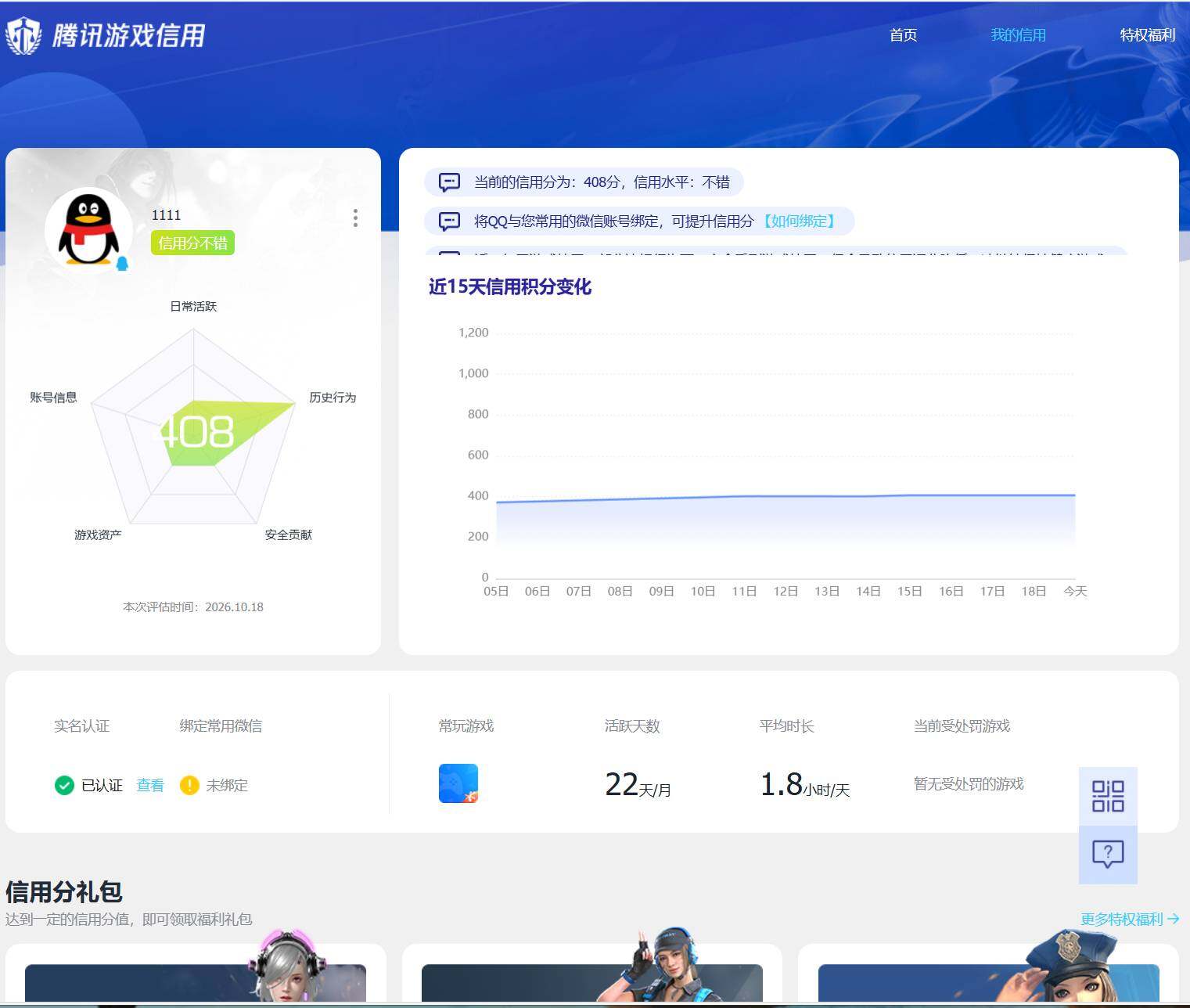The width and height of the screenshot is (1190, 1008).
Task: Open the QR code floating button
Action: (1108, 796)
